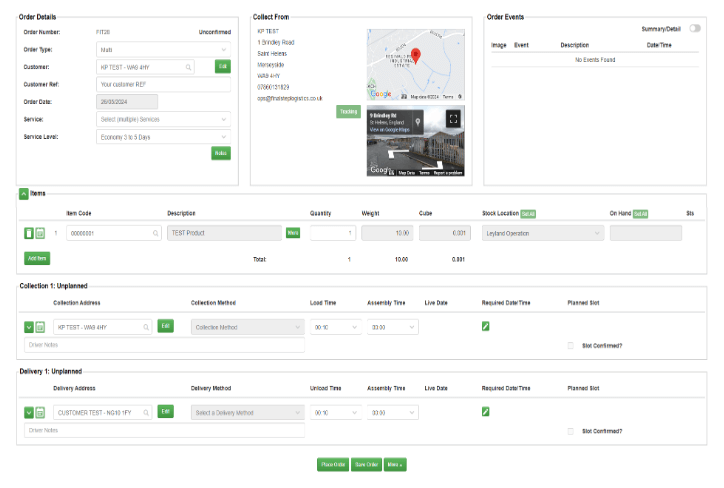
Task: Click Set All next to On Hand
Action: pos(640,214)
